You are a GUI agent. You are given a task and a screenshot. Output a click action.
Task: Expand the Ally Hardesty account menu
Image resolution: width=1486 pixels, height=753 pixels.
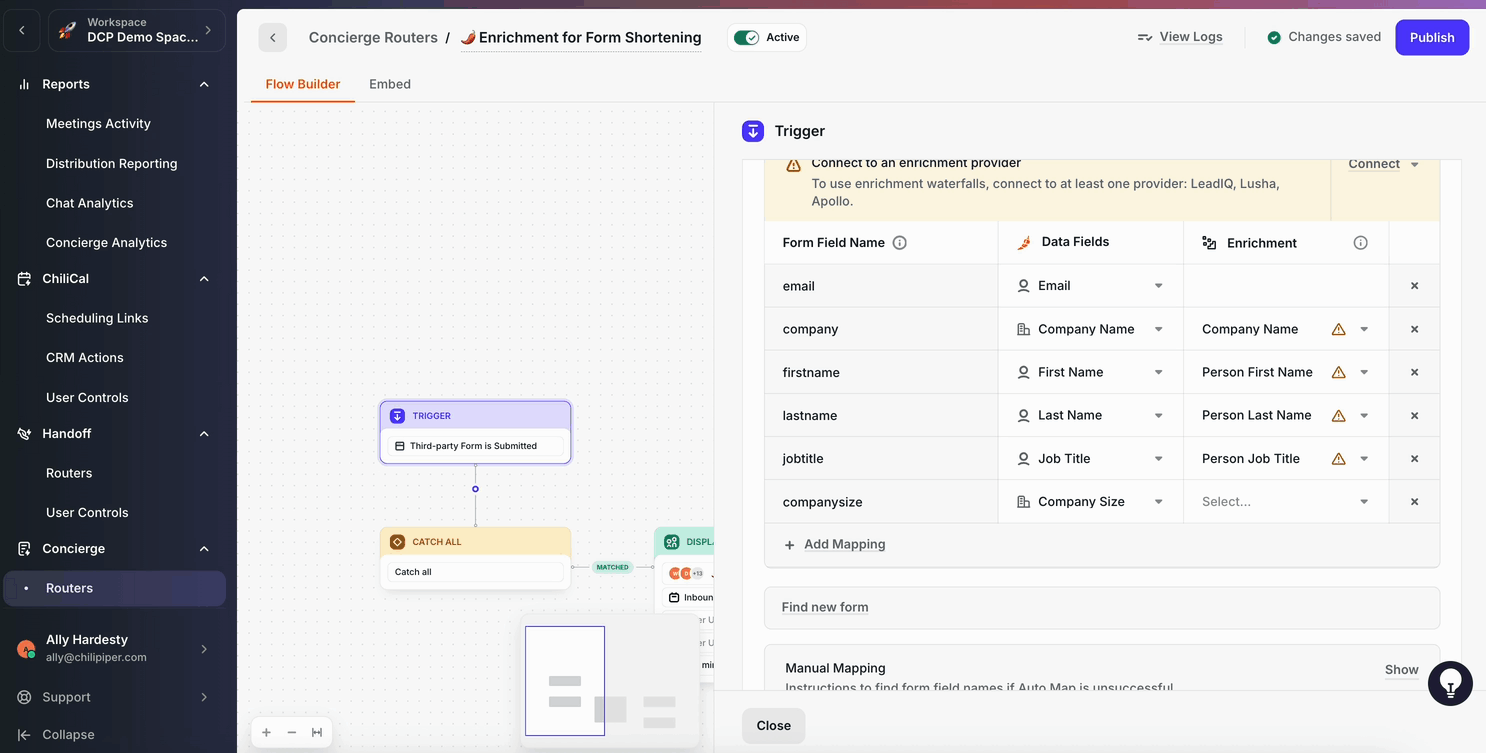(x=204, y=649)
